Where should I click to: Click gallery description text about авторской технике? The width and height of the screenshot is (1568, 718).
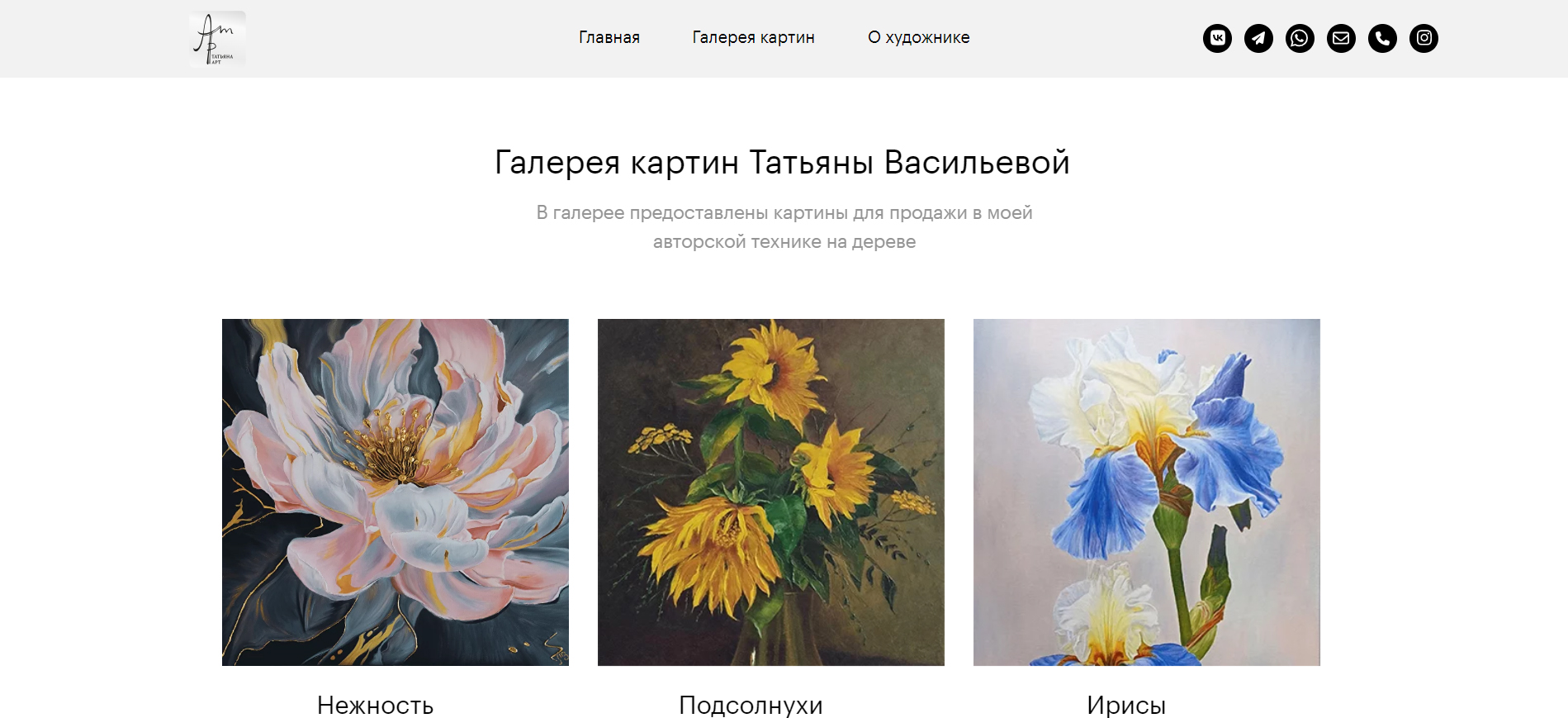tap(784, 227)
